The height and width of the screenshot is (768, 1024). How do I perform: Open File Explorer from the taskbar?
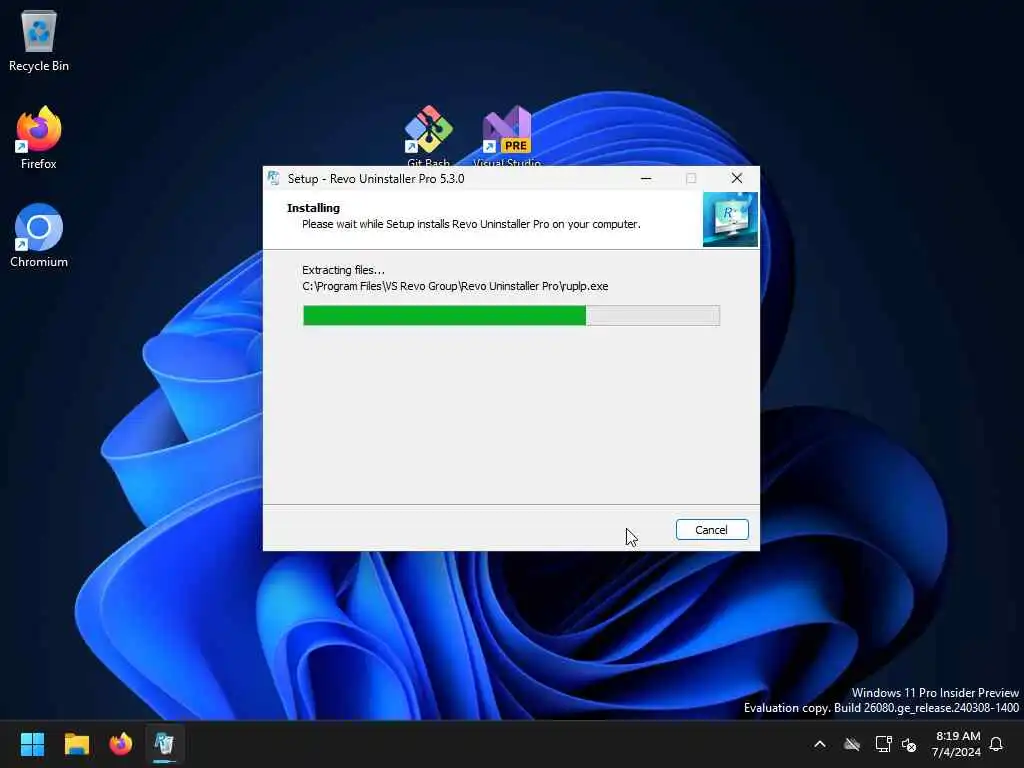pos(76,744)
